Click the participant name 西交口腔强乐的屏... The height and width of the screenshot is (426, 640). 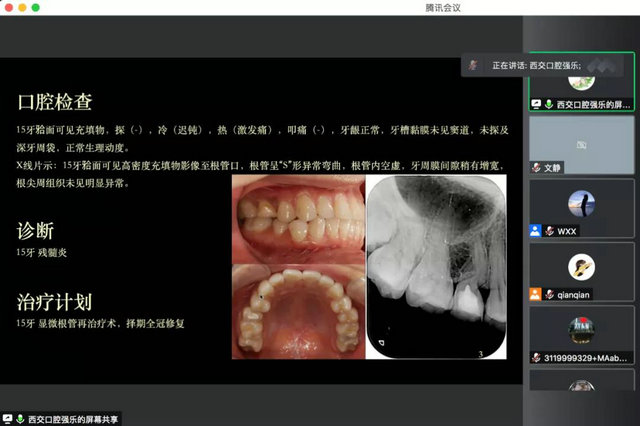coord(593,104)
